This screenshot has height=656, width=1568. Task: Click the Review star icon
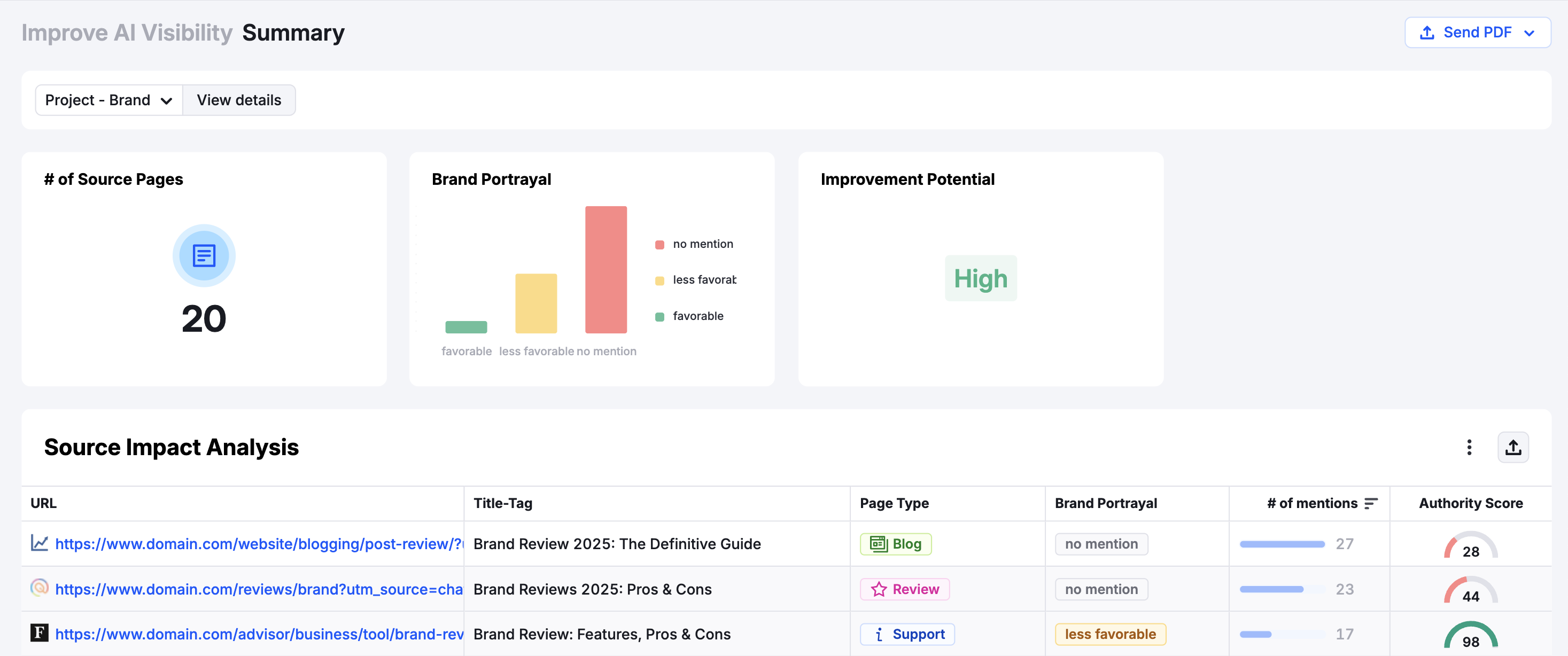point(879,589)
